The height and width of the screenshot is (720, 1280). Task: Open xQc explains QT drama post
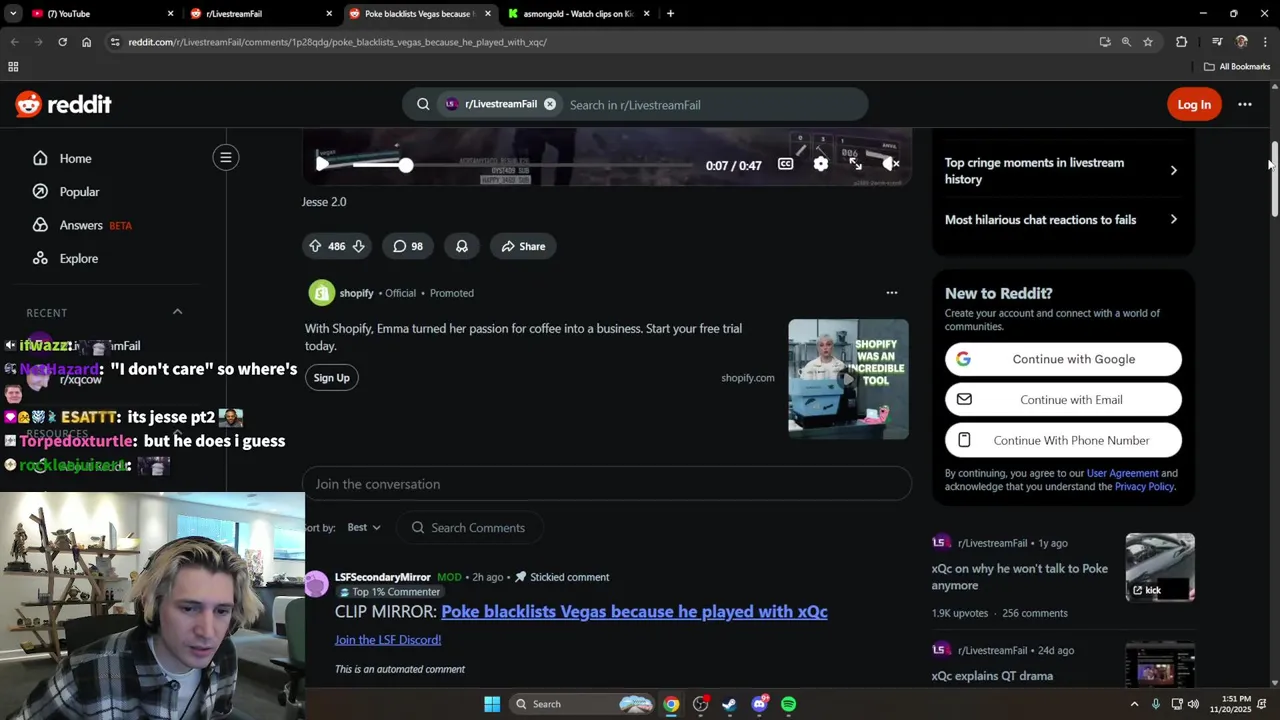[992, 676]
